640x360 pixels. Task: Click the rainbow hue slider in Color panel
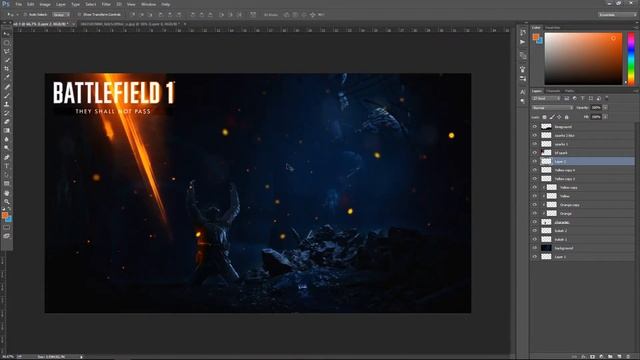point(631,59)
